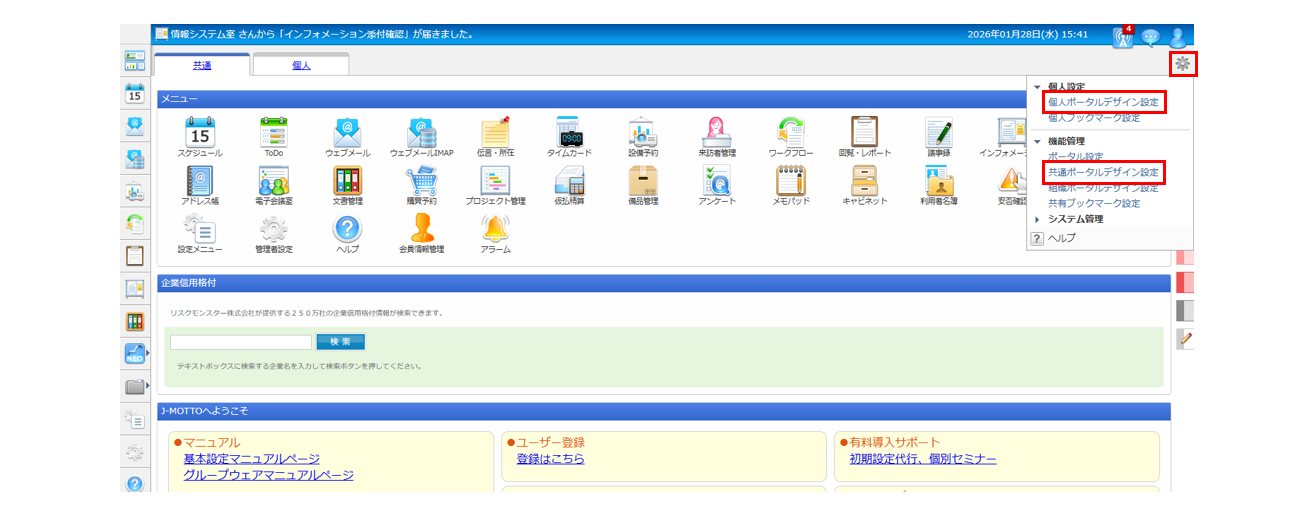Switch to the 個人 tab
Image resolution: width=1315 pixels, height=517 pixels.
click(301, 66)
